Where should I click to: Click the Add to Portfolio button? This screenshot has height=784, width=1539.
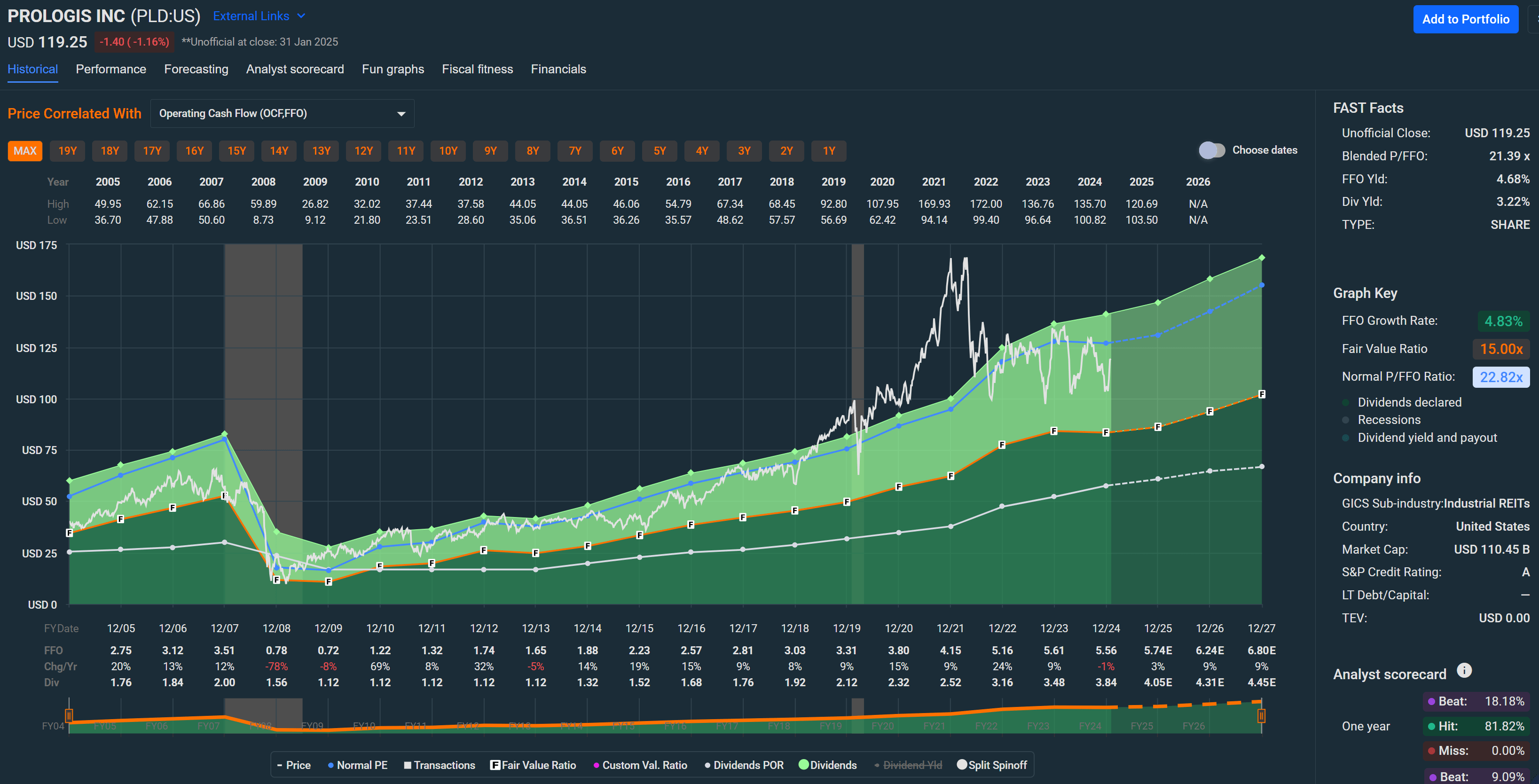tap(1466, 19)
